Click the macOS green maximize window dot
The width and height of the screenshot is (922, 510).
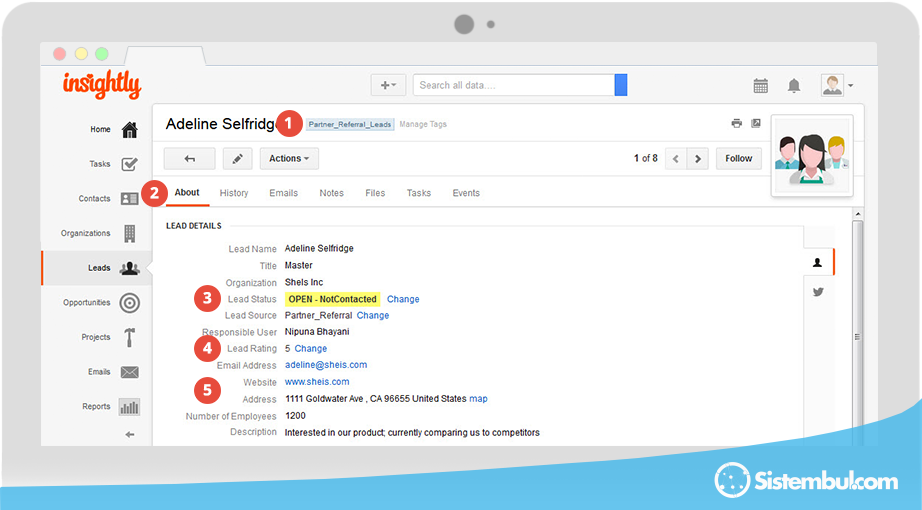[102, 54]
